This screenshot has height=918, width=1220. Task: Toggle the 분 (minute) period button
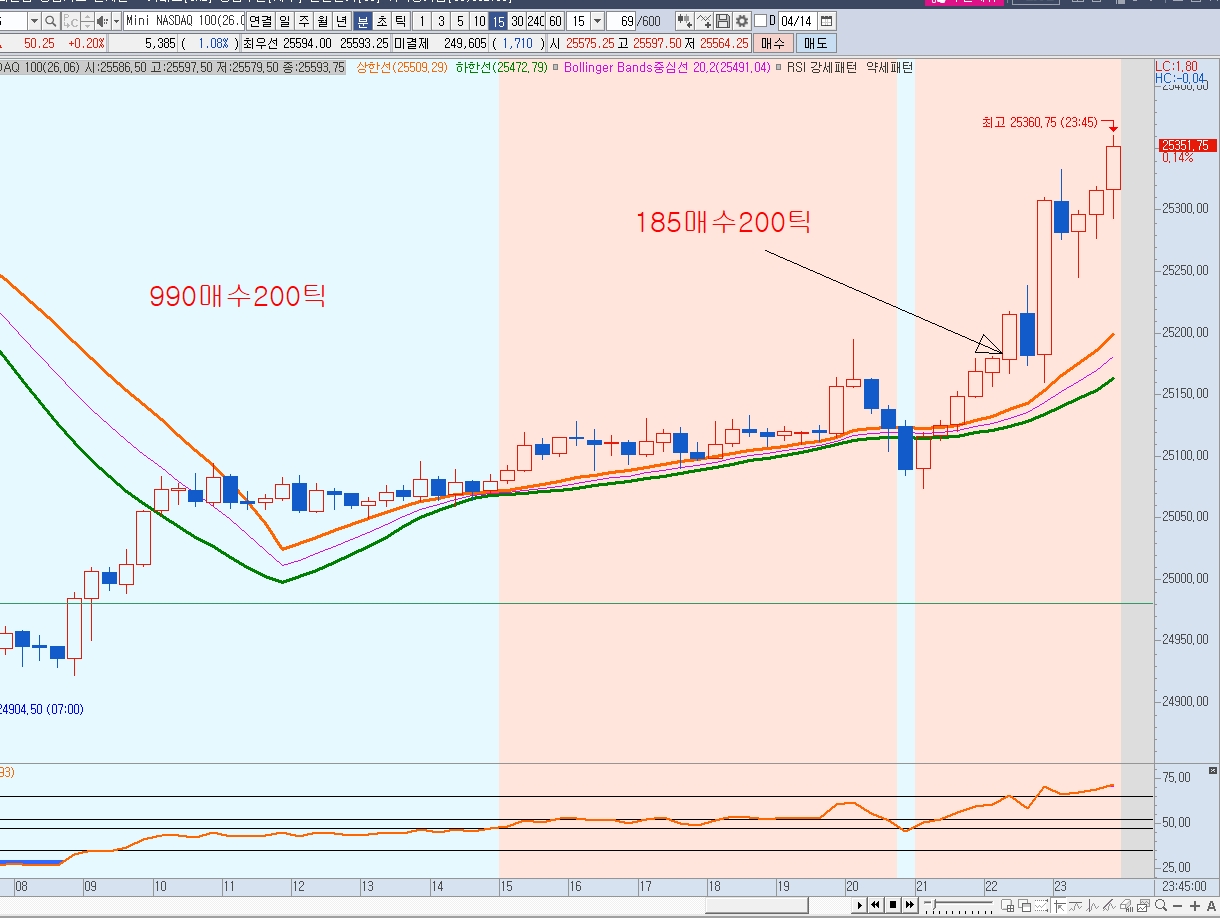click(x=362, y=21)
